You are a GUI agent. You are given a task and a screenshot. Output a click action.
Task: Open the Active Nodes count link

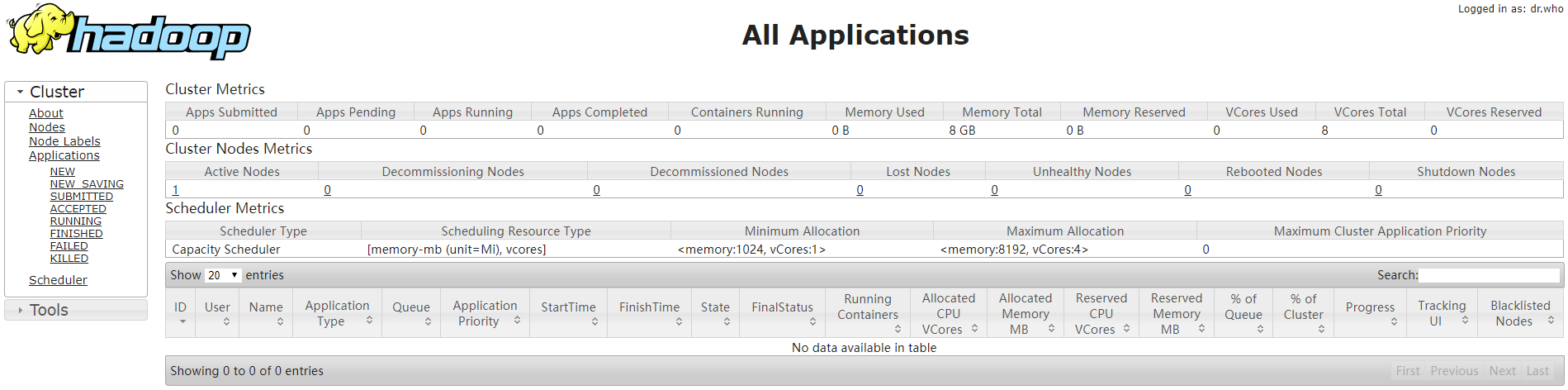tap(175, 190)
